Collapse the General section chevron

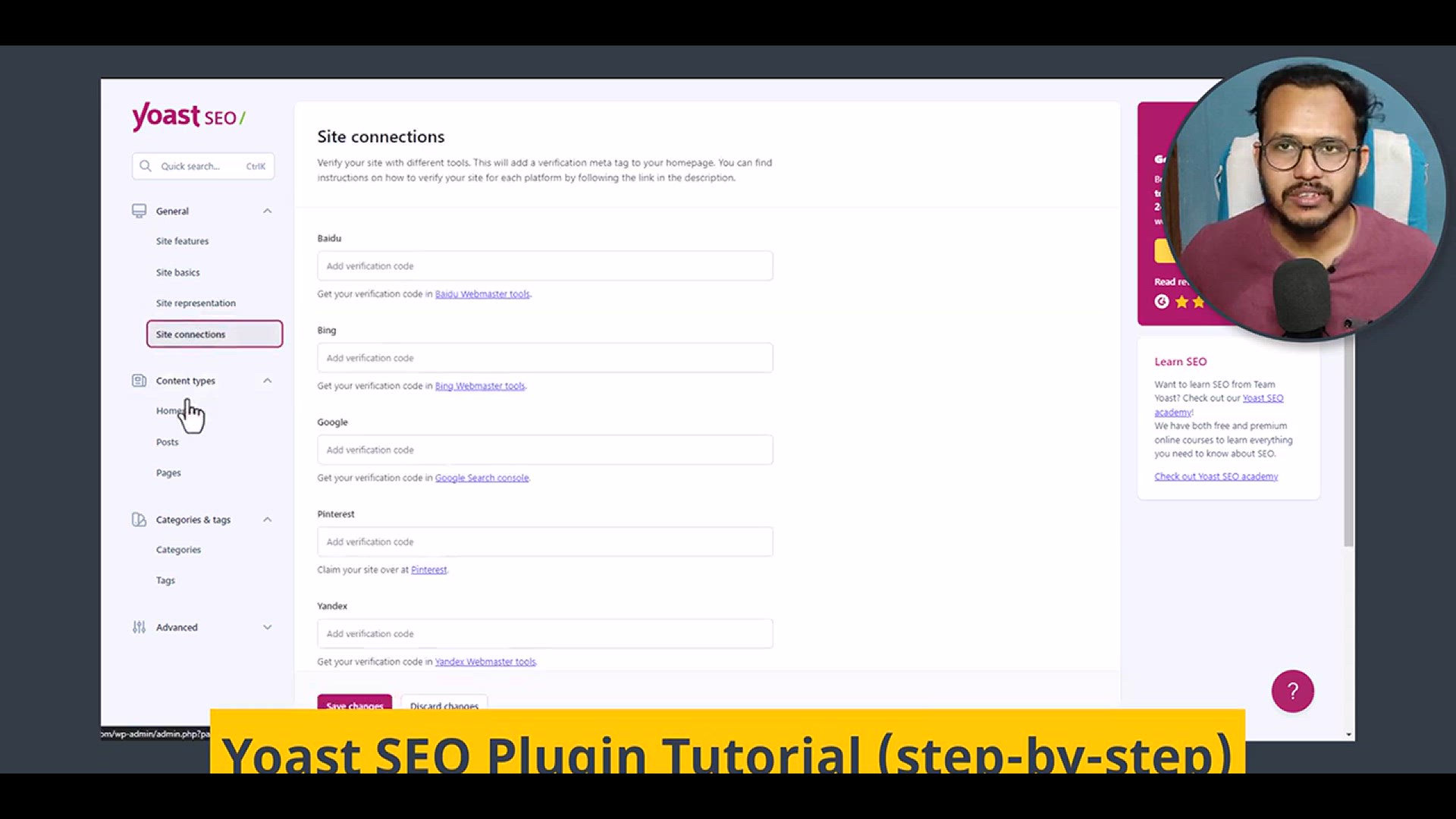click(x=267, y=211)
